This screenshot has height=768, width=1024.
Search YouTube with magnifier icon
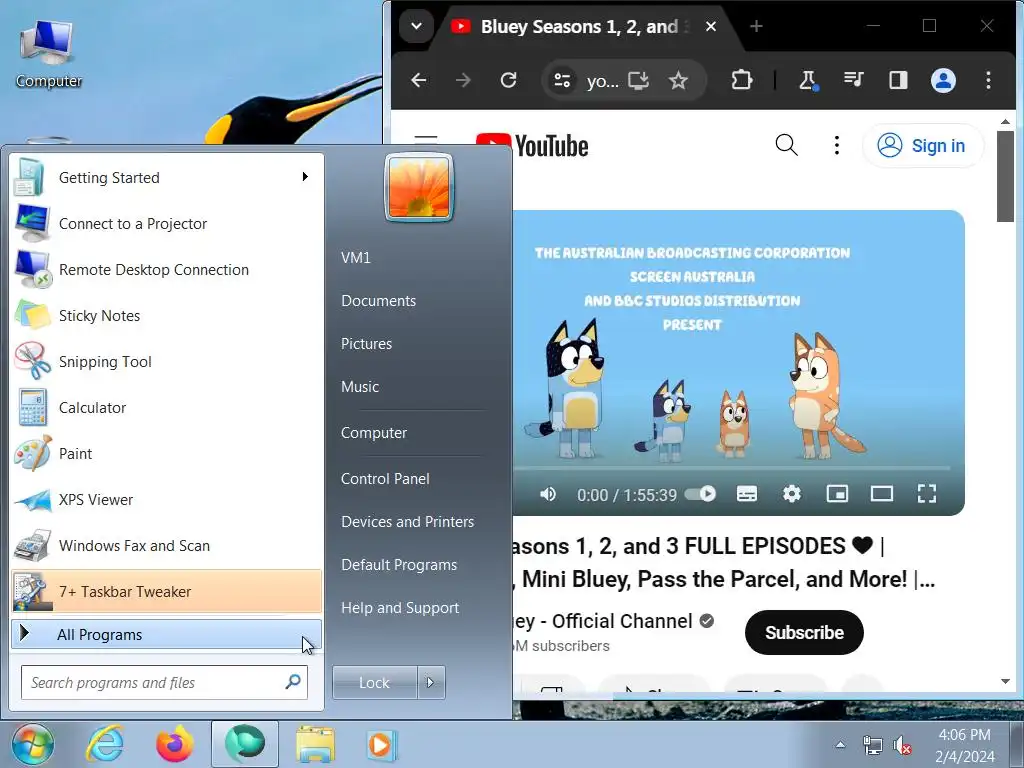[x=786, y=145]
